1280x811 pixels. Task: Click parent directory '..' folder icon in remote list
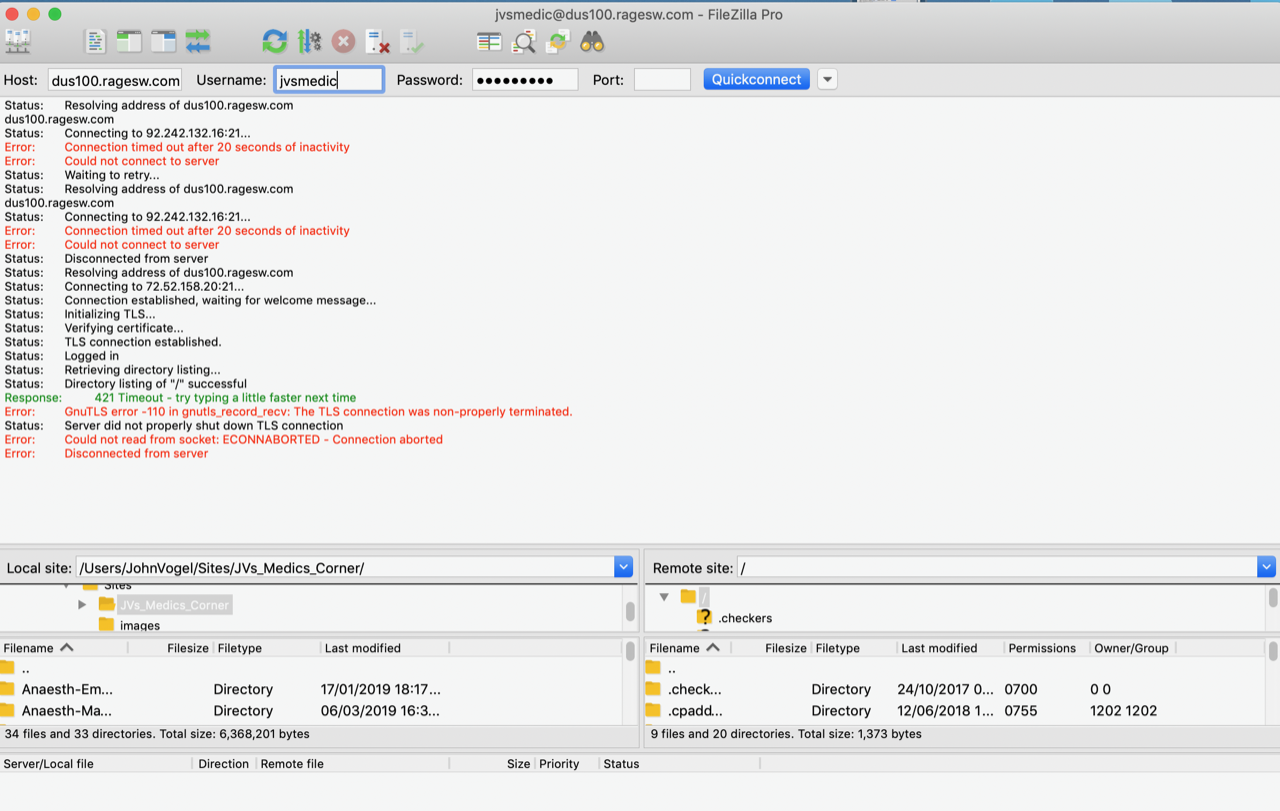pyautogui.click(x=654, y=668)
